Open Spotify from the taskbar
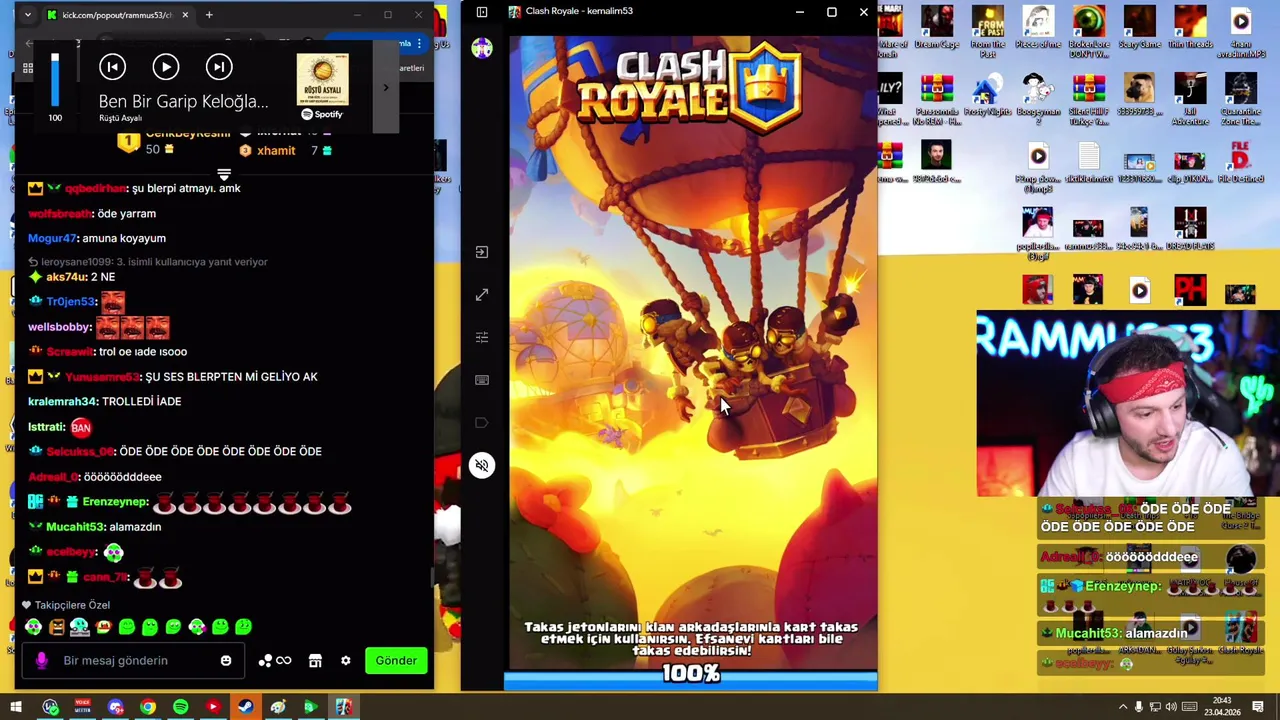 [x=180, y=707]
